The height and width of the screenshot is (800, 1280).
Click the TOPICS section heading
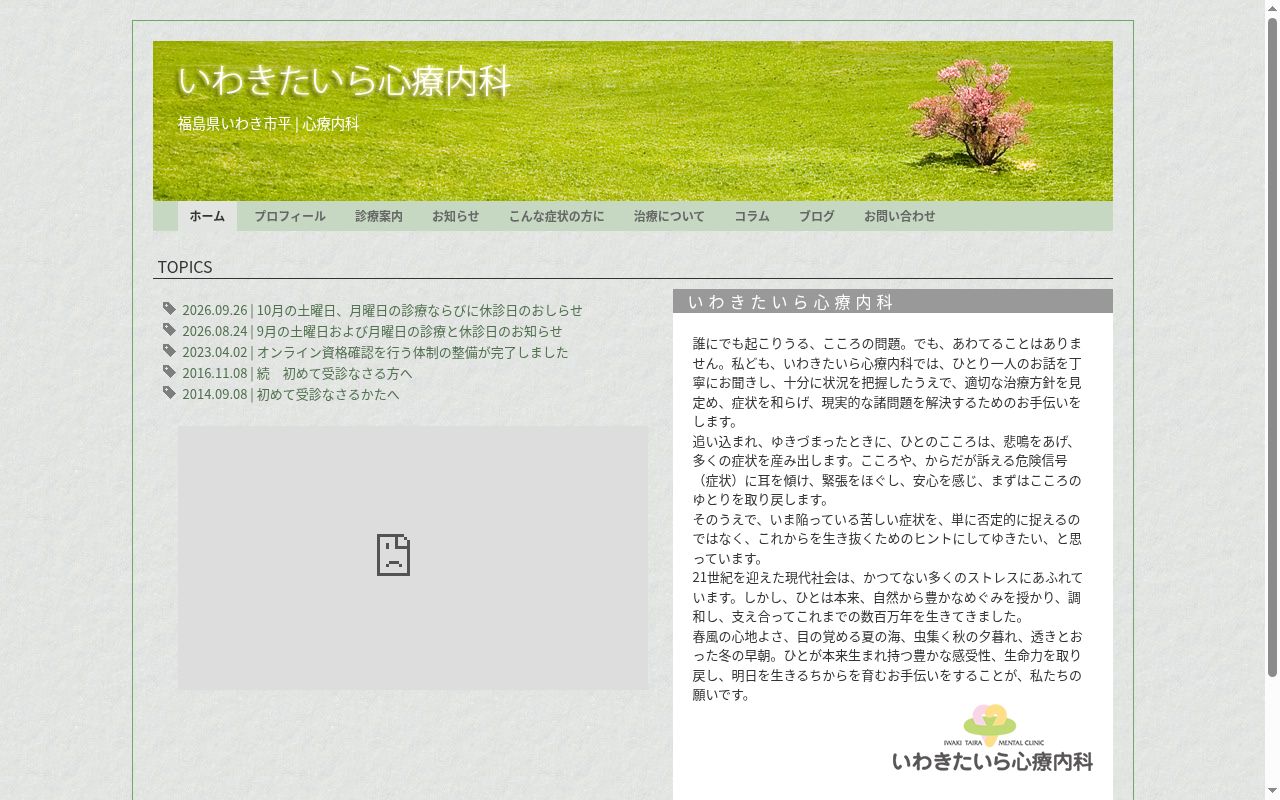[185, 267]
